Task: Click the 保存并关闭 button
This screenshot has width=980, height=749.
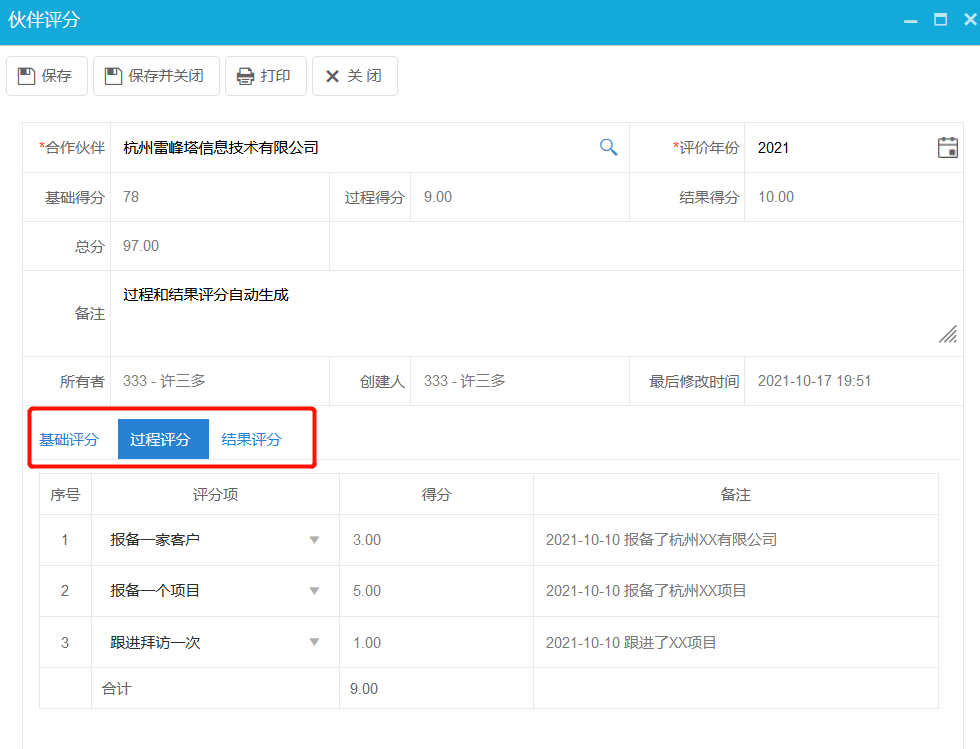Action: click(155, 75)
